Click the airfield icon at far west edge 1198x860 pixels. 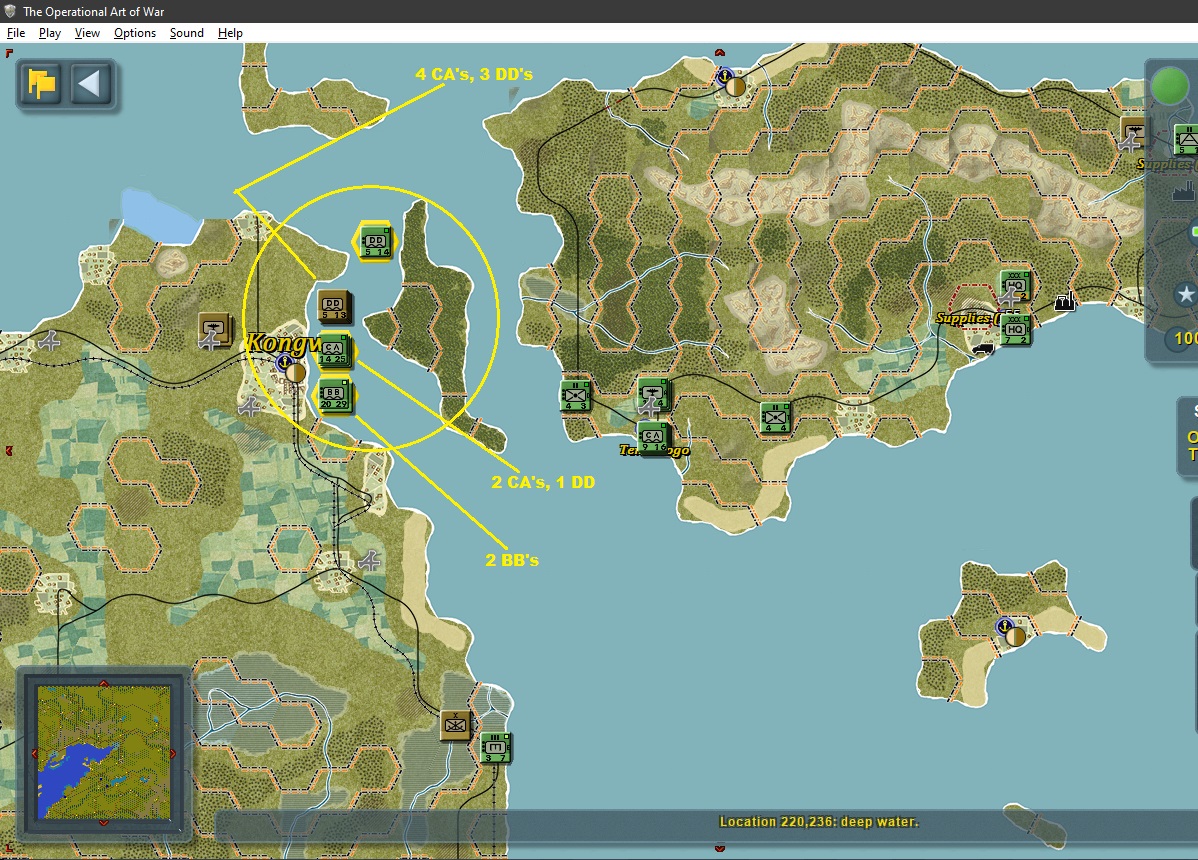(x=50, y=341)
